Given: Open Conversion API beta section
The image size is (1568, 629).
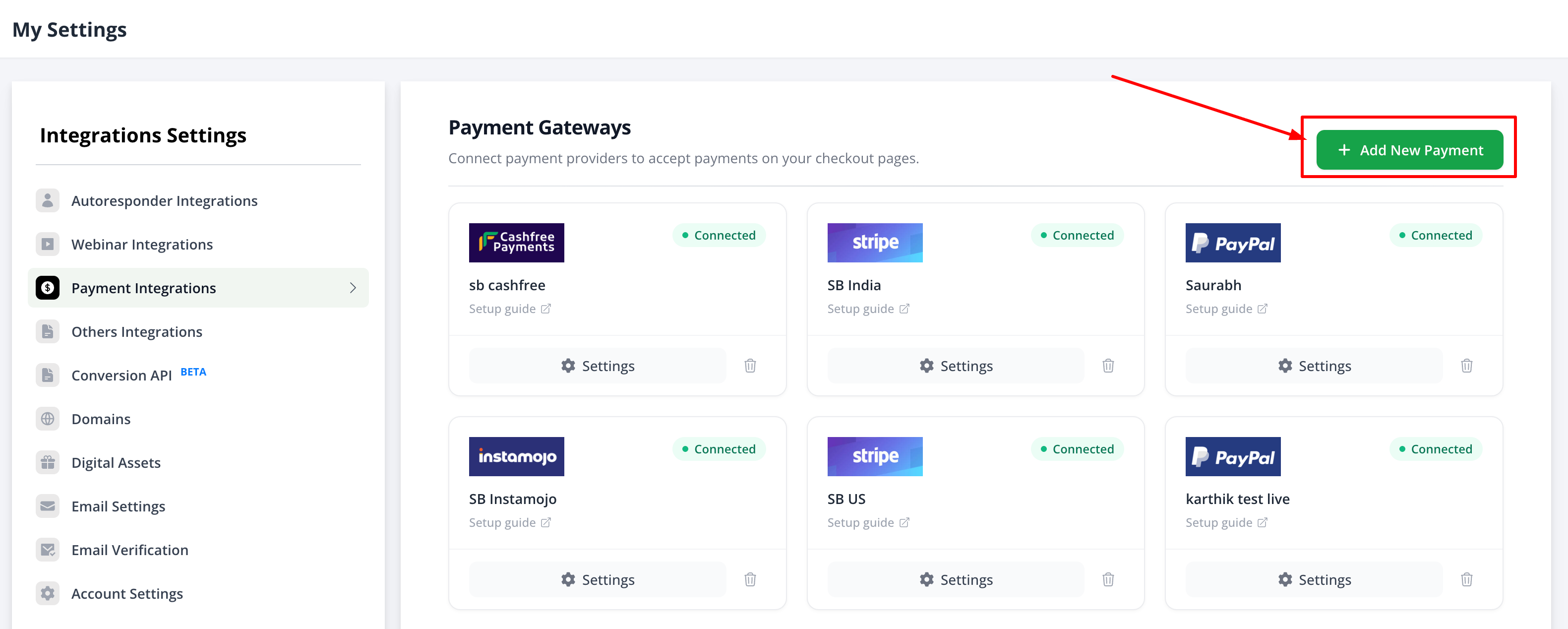Looking at the screenshot, I should (121, 375).
